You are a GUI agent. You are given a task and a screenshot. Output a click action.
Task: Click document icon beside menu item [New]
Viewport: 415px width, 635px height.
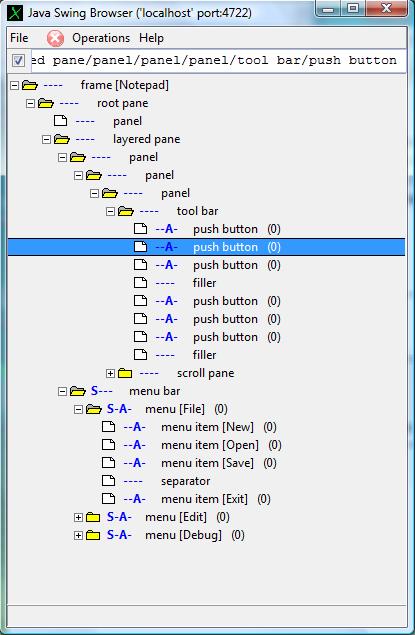click(x=109, y=426)
